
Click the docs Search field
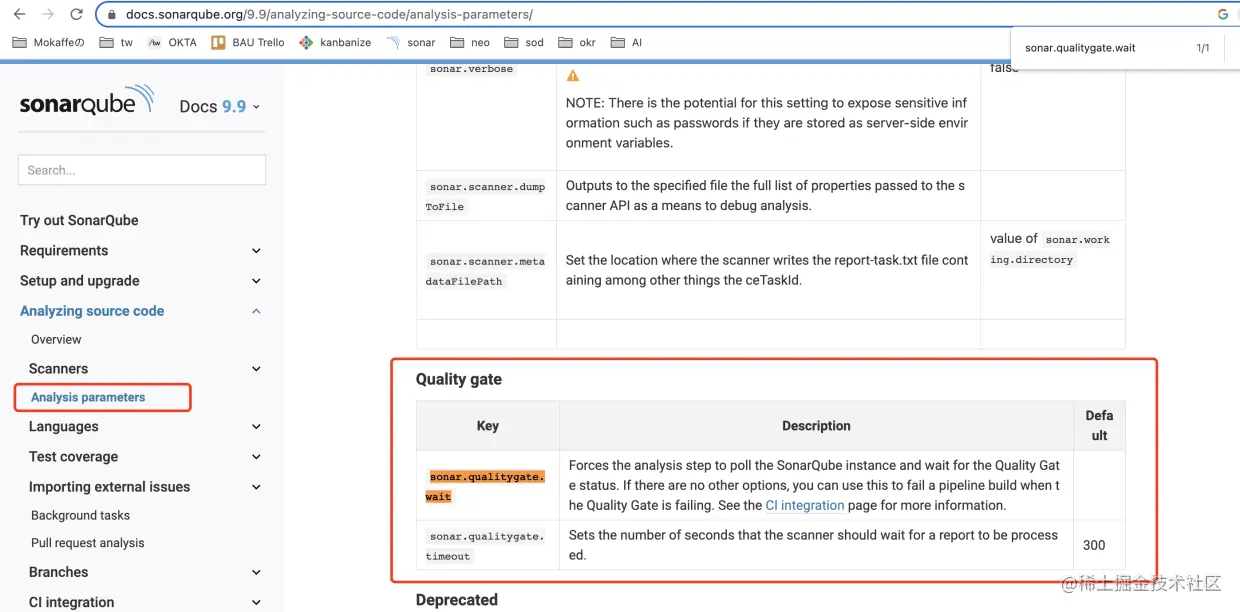tap(142, 170)
